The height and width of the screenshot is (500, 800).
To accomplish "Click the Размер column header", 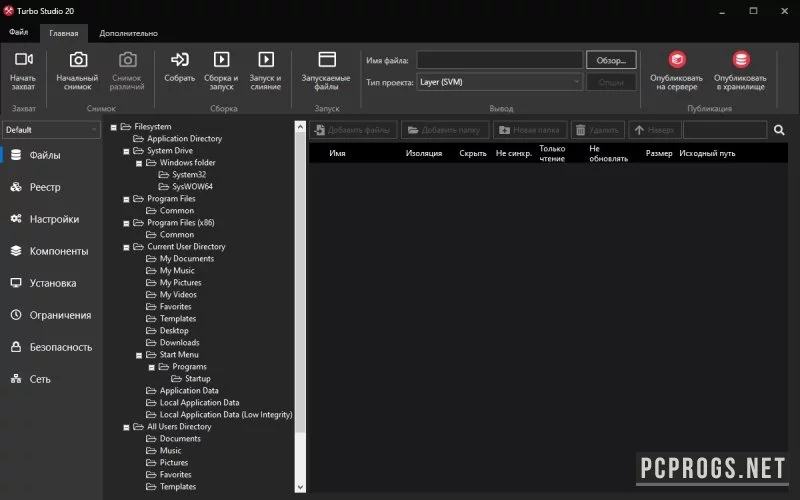I will (x=659, y=153).
